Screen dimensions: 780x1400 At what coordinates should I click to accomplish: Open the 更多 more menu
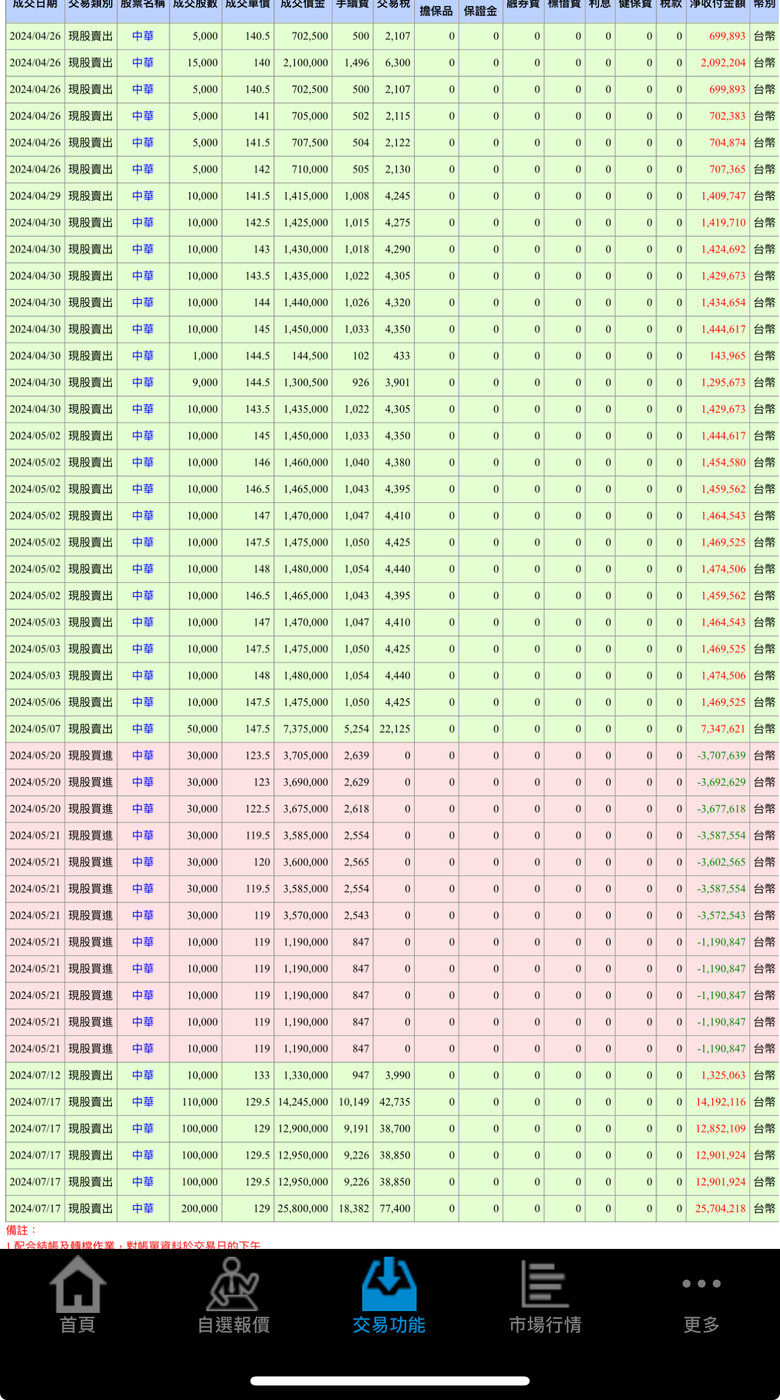coord(701,1305)
